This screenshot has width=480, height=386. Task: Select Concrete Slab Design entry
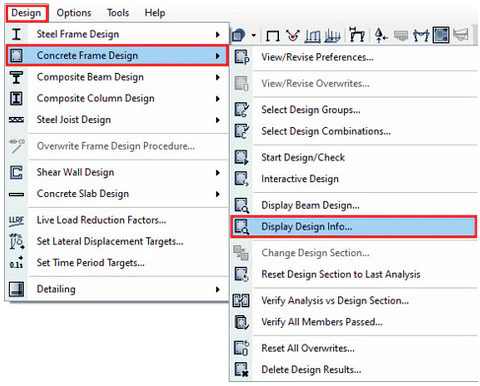(x=117, y=194)
